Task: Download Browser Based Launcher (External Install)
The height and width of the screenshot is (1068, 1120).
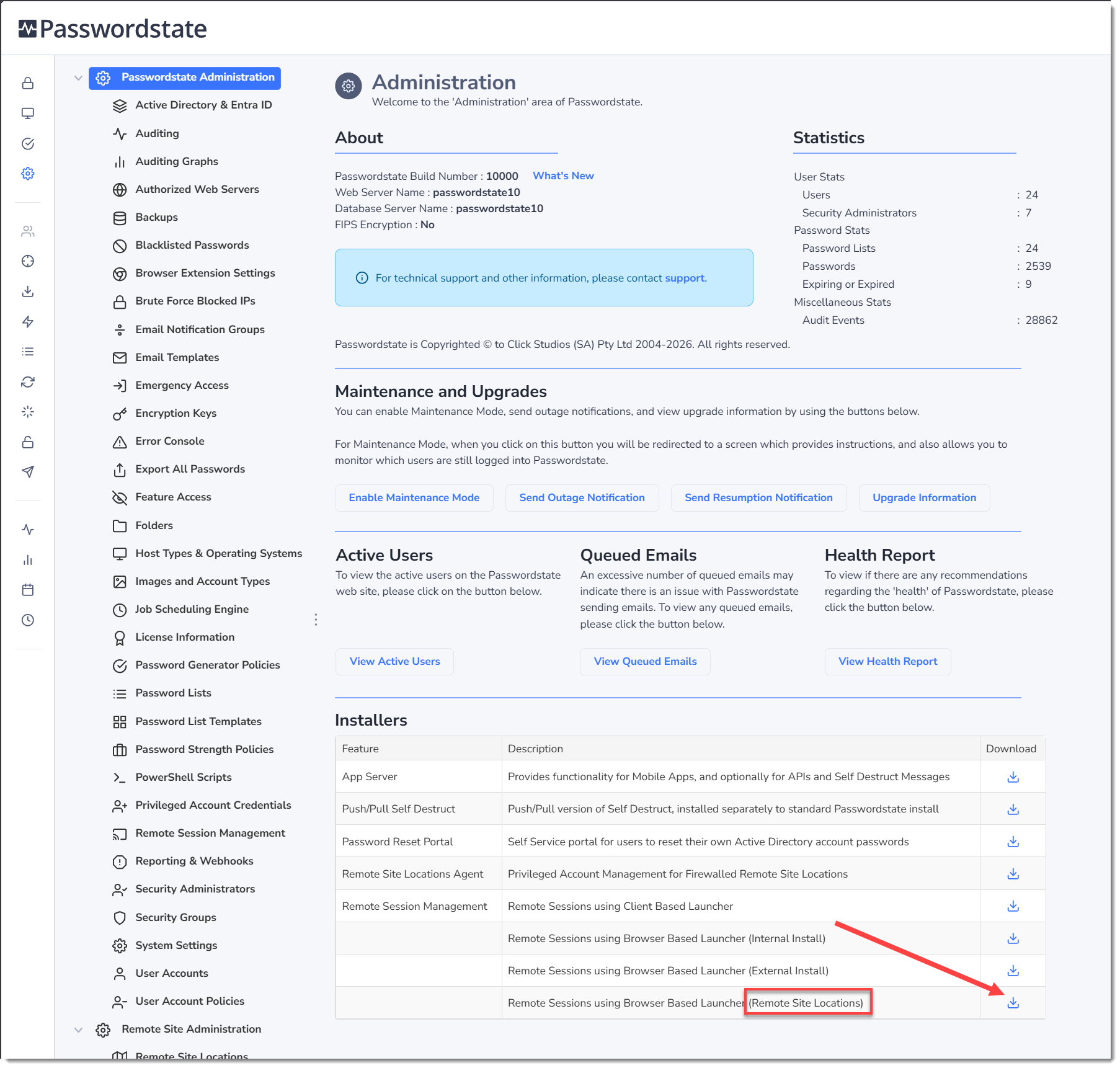Action: pyautogui.click(x=1013, y=971)
